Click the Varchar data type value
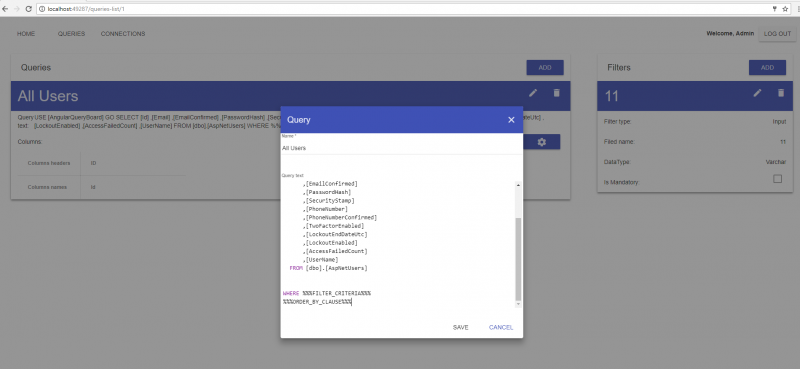 776,162
